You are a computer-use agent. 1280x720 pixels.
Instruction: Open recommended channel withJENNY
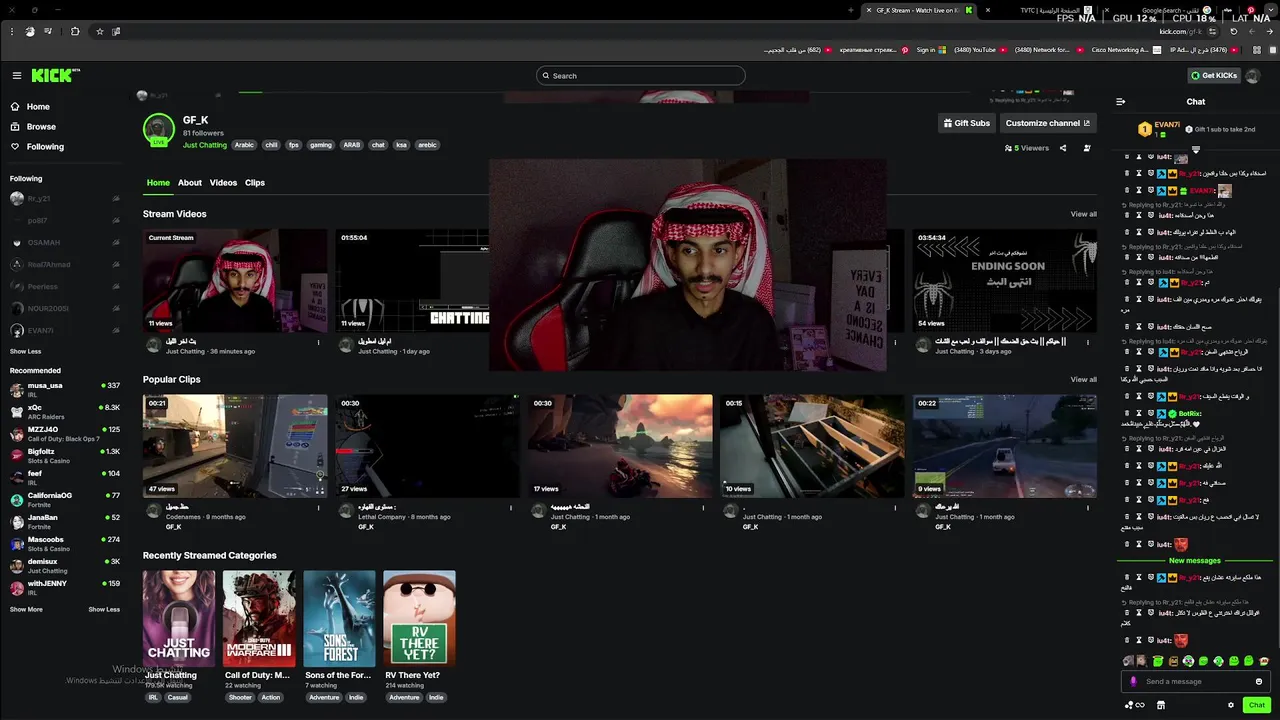[x=65, y=588]
